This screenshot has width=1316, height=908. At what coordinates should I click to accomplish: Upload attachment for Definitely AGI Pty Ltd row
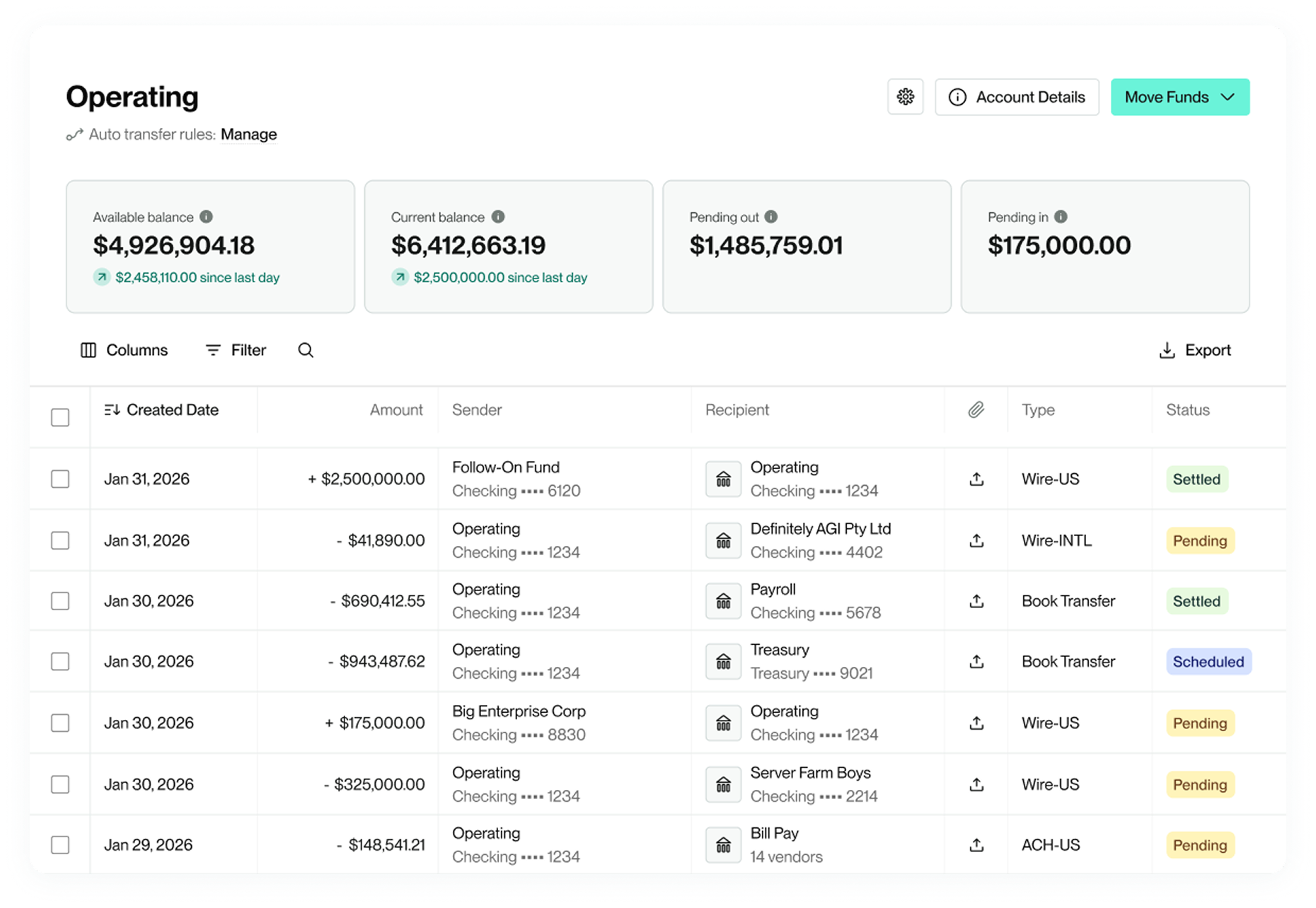click(976, 540)
